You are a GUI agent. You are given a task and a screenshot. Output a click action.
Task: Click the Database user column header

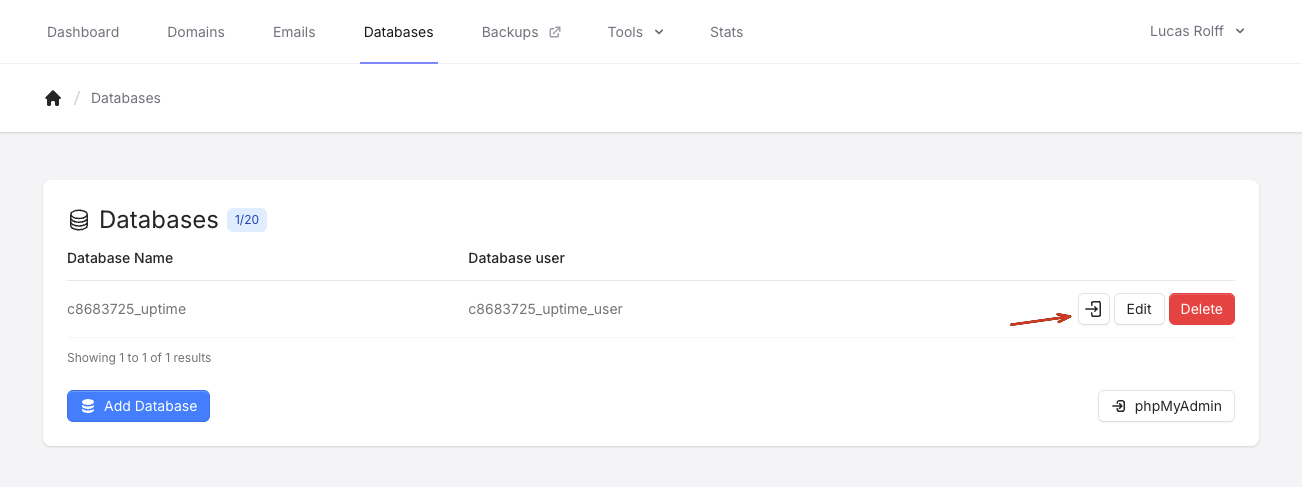[516, 258]
